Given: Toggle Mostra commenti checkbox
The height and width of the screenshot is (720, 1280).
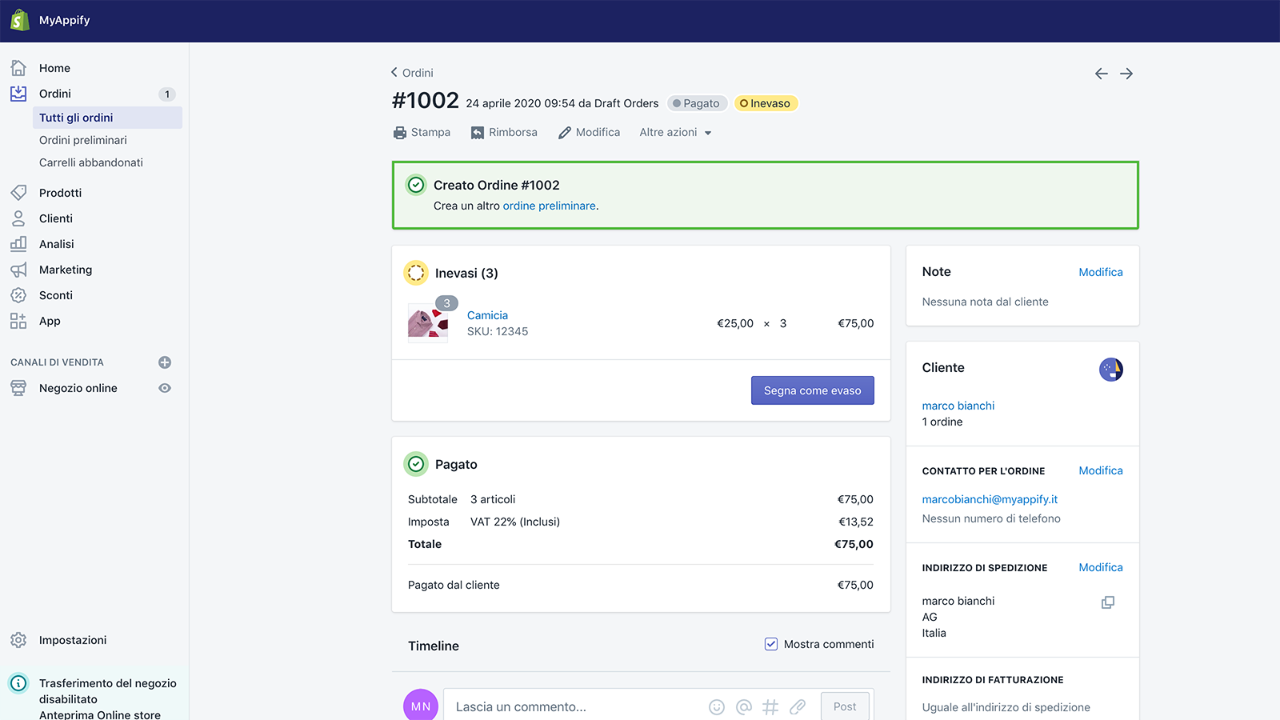Looking at the screenshot, I should click(x=771, y=644).
